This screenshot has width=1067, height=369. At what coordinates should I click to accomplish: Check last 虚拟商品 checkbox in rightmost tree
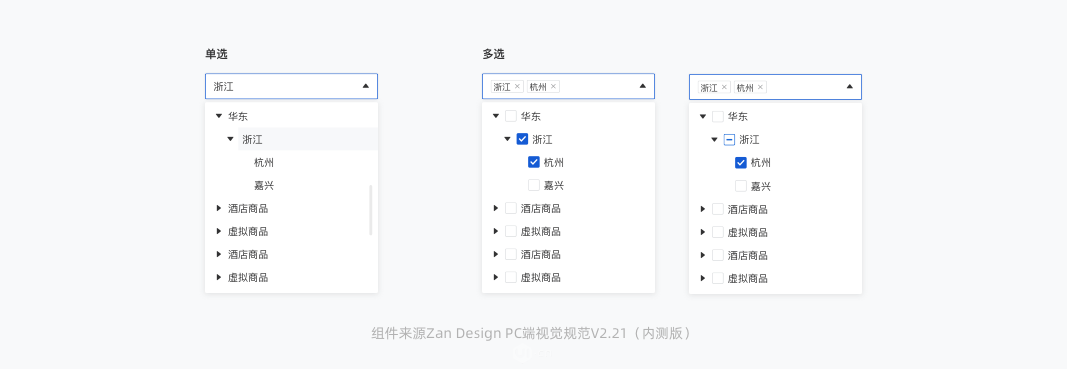[717, 278]
